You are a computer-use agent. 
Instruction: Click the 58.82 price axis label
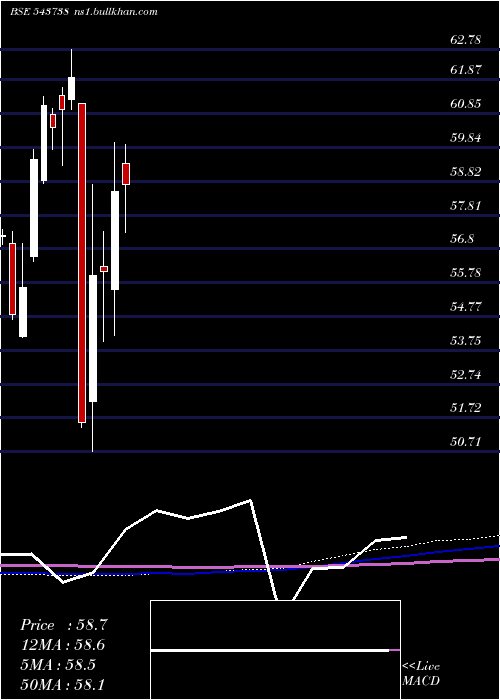point(466,171)
